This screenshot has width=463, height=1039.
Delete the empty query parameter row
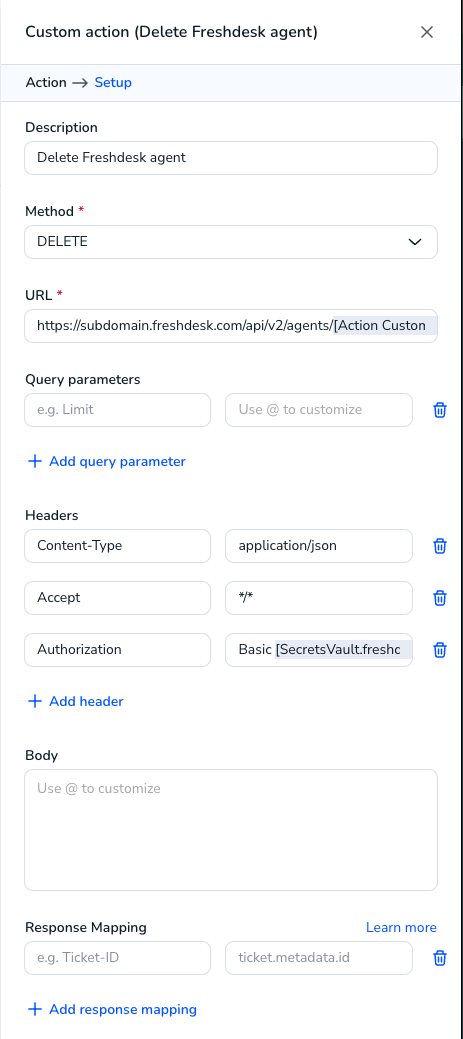pos(440,410)
